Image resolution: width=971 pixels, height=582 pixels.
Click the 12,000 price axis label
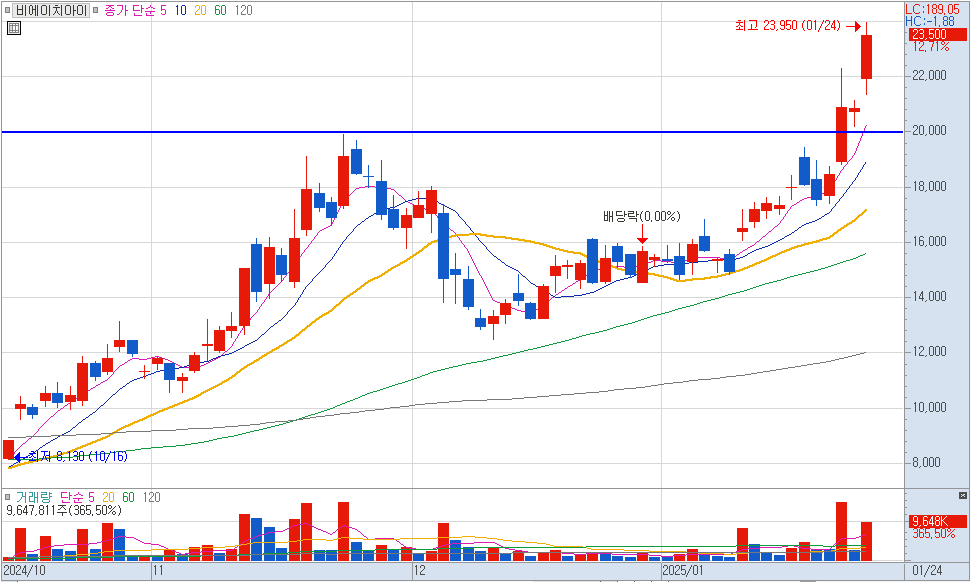point(929,352)
